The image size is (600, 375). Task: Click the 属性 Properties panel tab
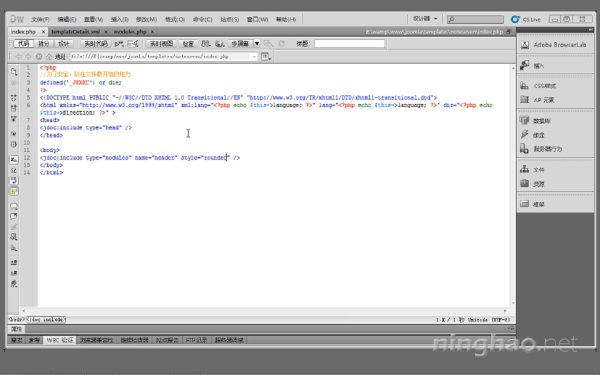coord(16,329)
